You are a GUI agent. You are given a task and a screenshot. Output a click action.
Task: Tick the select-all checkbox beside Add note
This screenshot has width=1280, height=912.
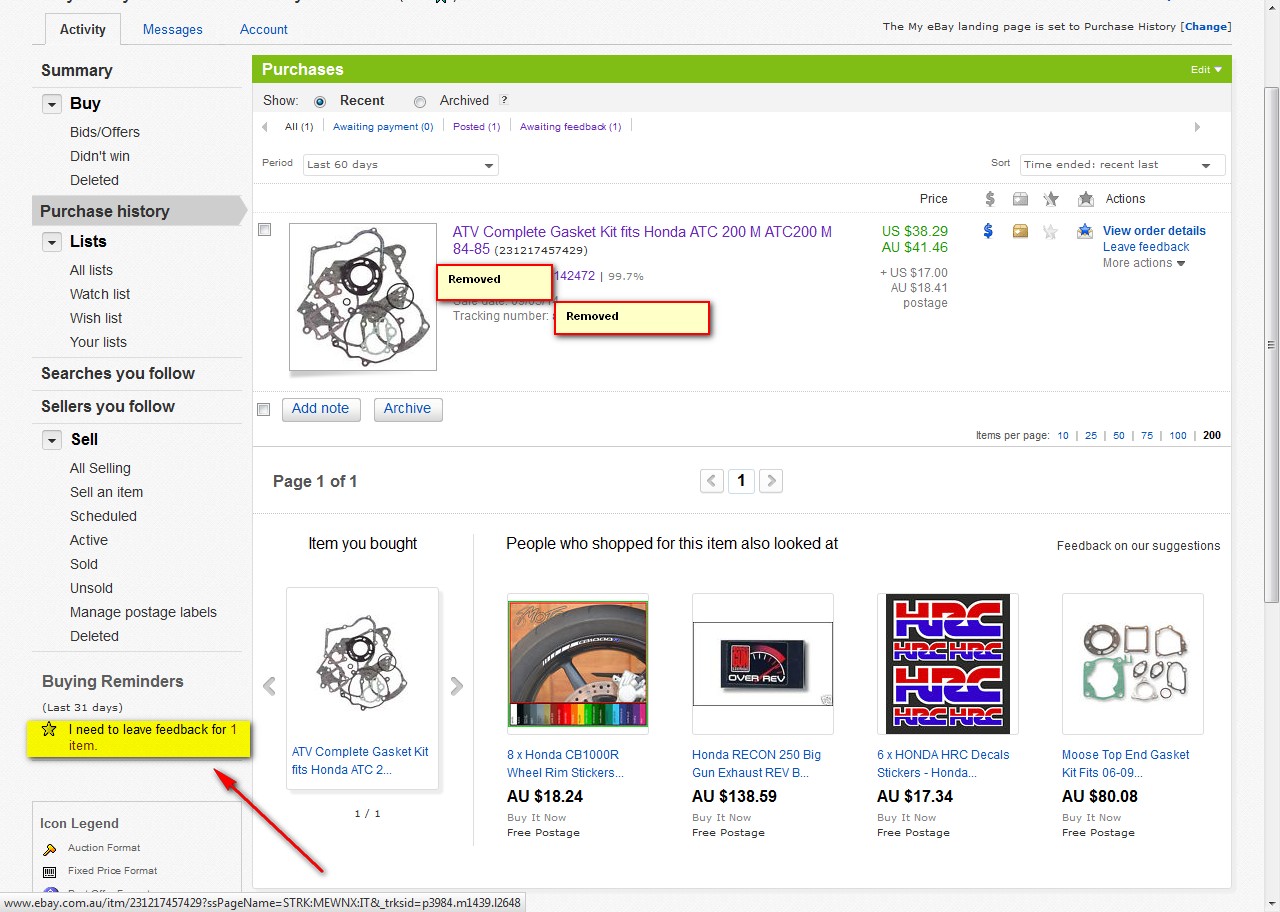pyautogui.click(x=264, y=409)
